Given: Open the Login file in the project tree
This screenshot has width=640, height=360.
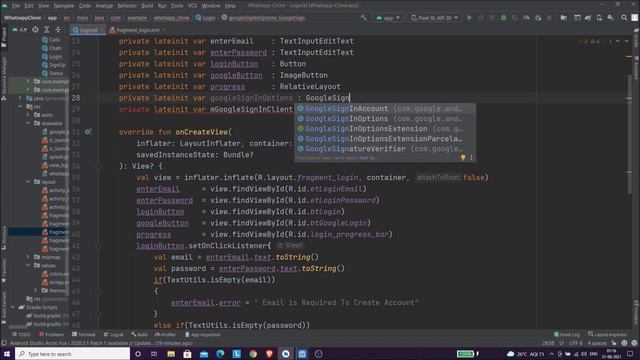Looking at the screenshot, I should click(x=52, y=56).
